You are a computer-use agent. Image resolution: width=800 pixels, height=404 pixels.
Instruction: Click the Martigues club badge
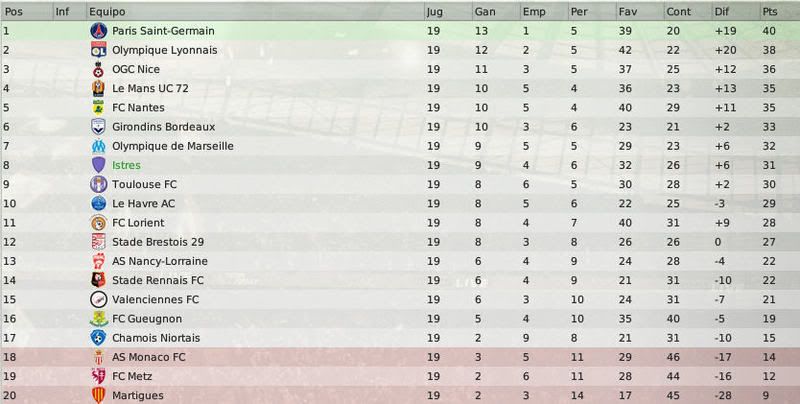98,395
